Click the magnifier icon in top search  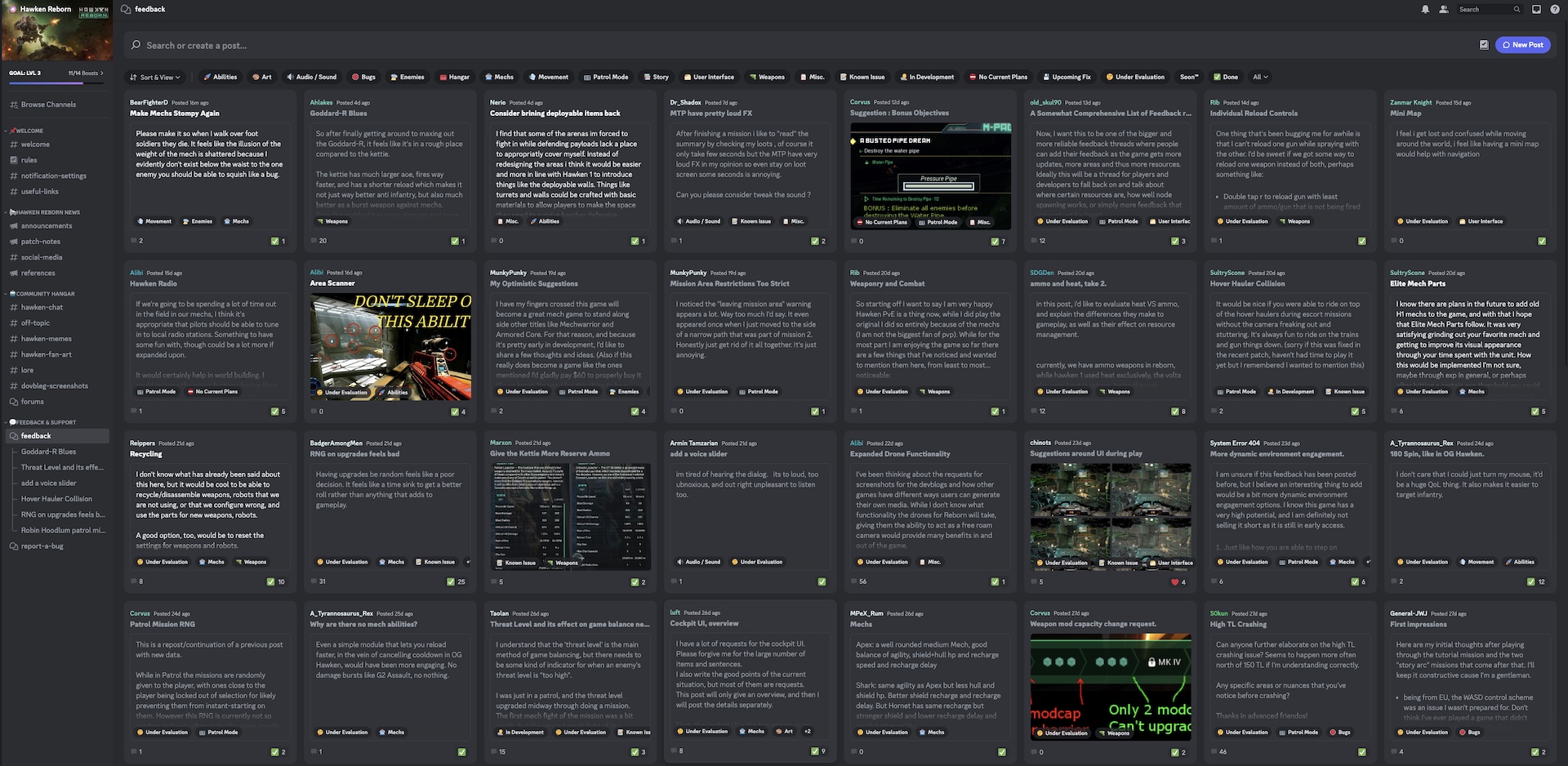pyautogui.click(x=1517, y=10)
